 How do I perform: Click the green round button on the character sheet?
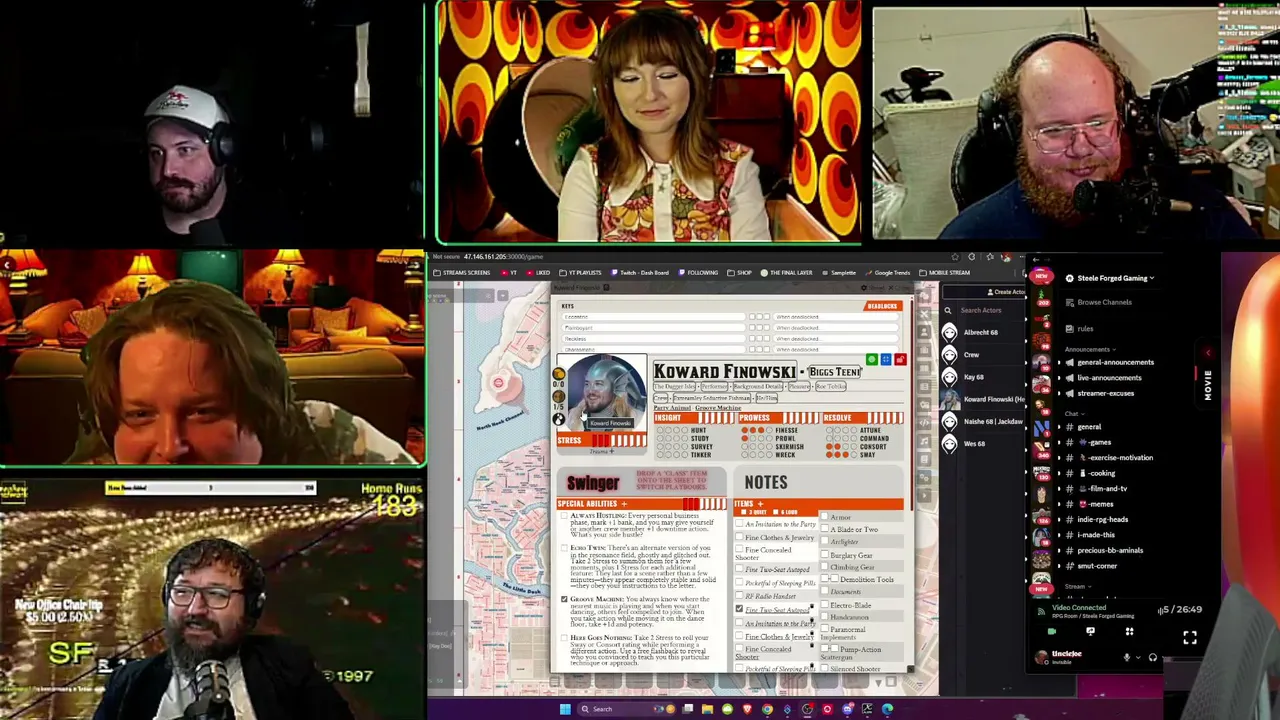pyautogui.click(x=871, y=360)
